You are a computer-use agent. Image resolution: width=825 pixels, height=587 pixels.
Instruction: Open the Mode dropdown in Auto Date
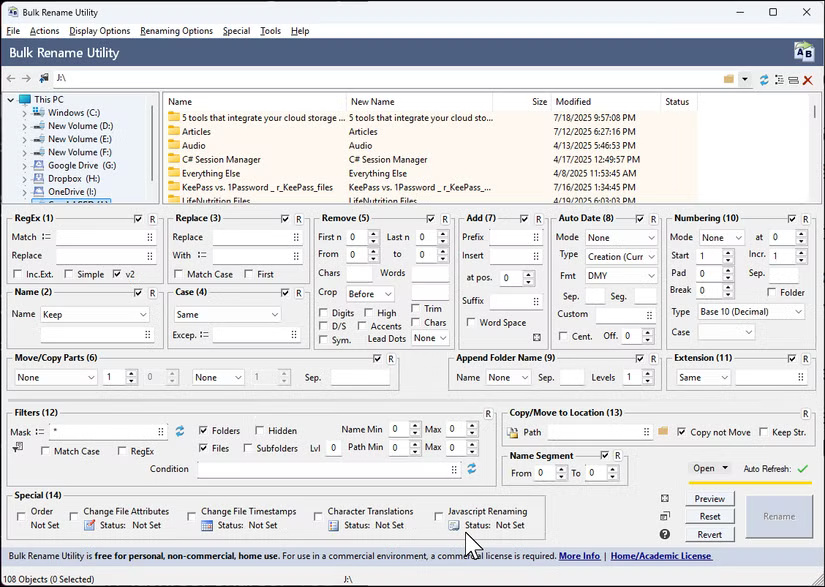[619, 237]
